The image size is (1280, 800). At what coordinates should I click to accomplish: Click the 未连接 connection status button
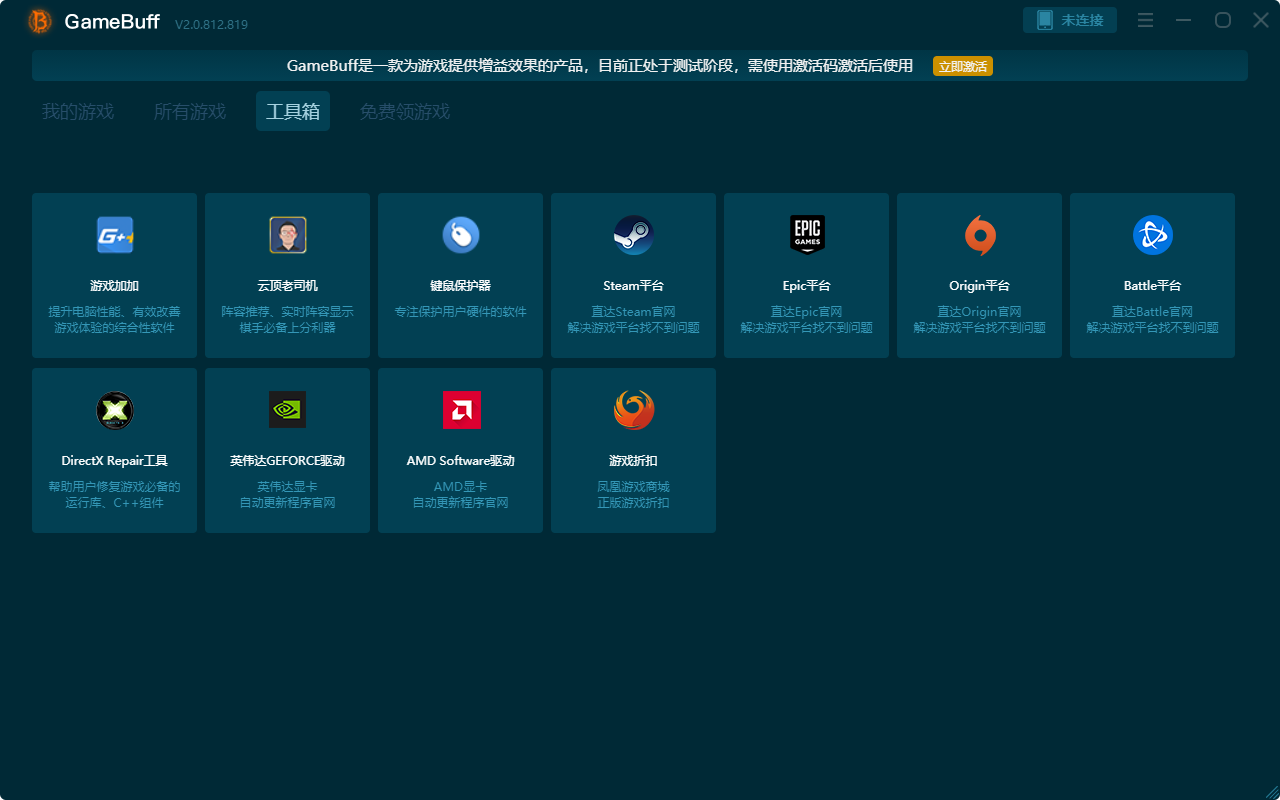(1069, 19)
